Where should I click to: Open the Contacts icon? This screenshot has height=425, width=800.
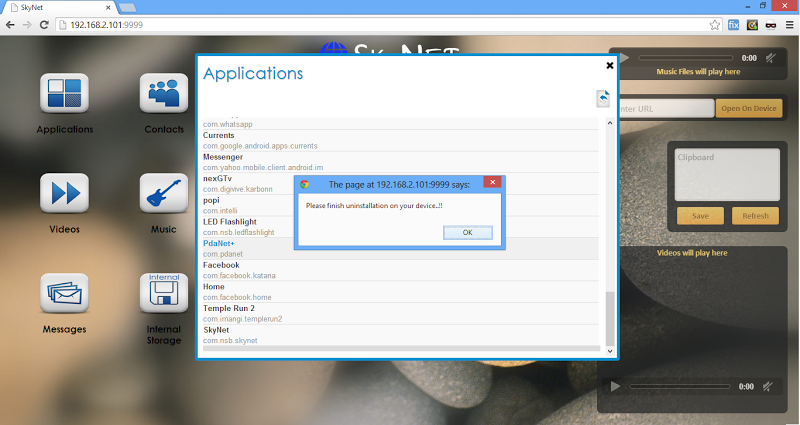164,93
